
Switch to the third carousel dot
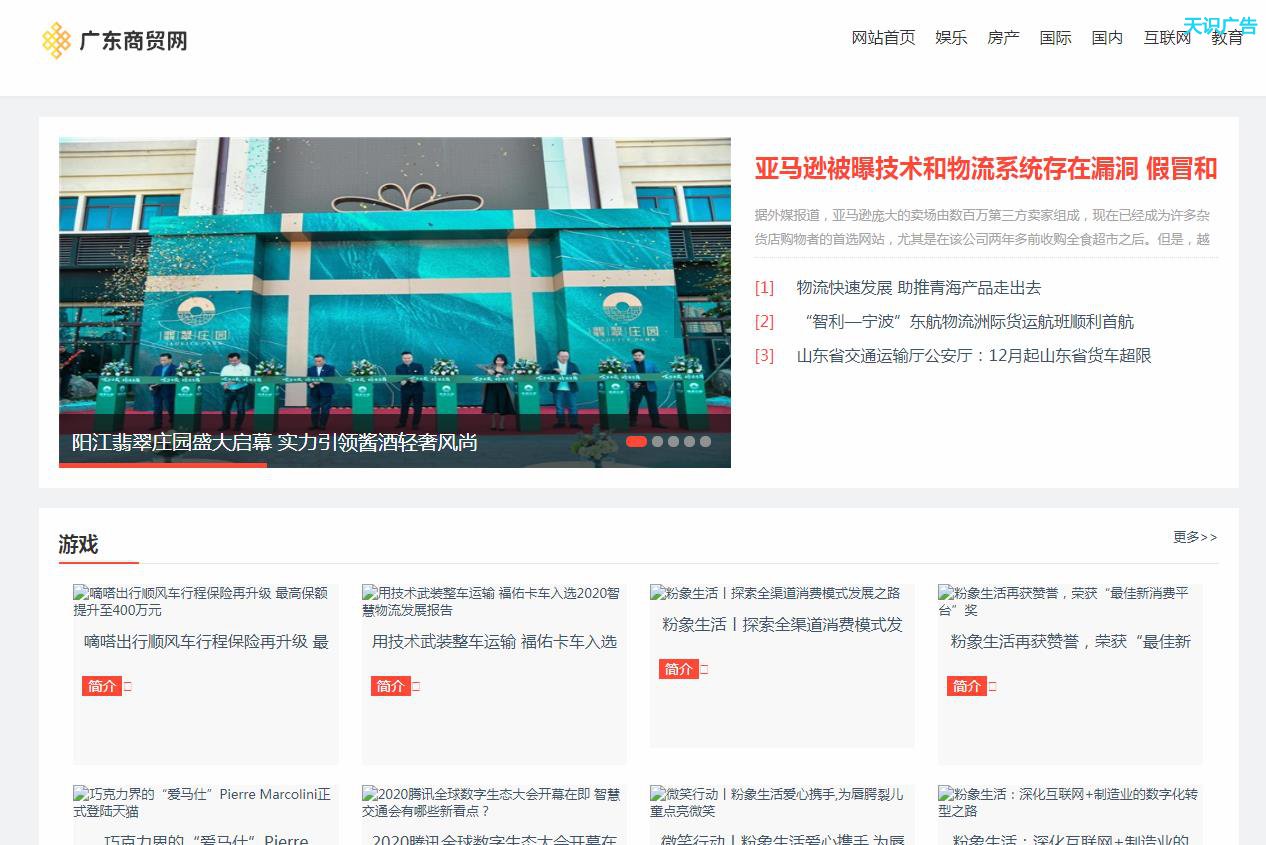pos(673,441)
